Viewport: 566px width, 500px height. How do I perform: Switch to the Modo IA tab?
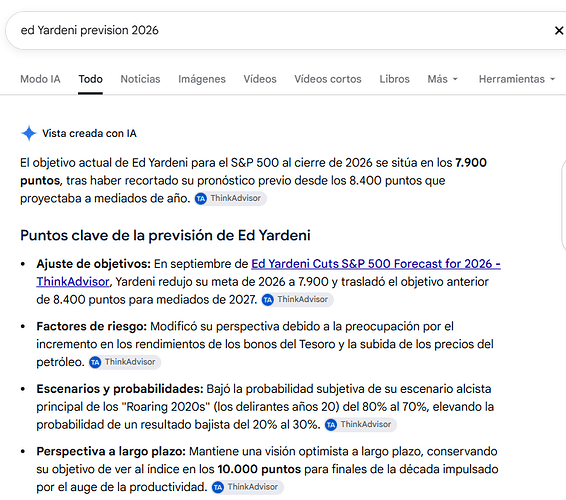40,79
